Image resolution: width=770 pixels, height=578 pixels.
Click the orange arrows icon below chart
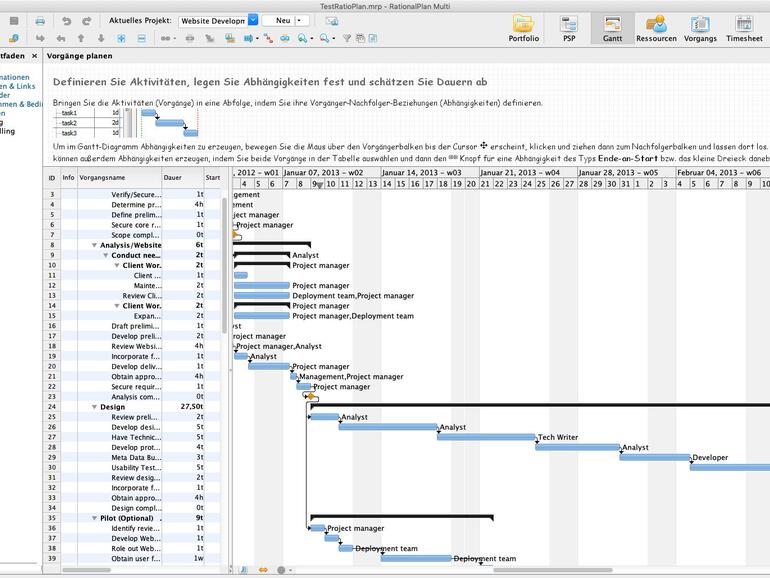(263, 570)
